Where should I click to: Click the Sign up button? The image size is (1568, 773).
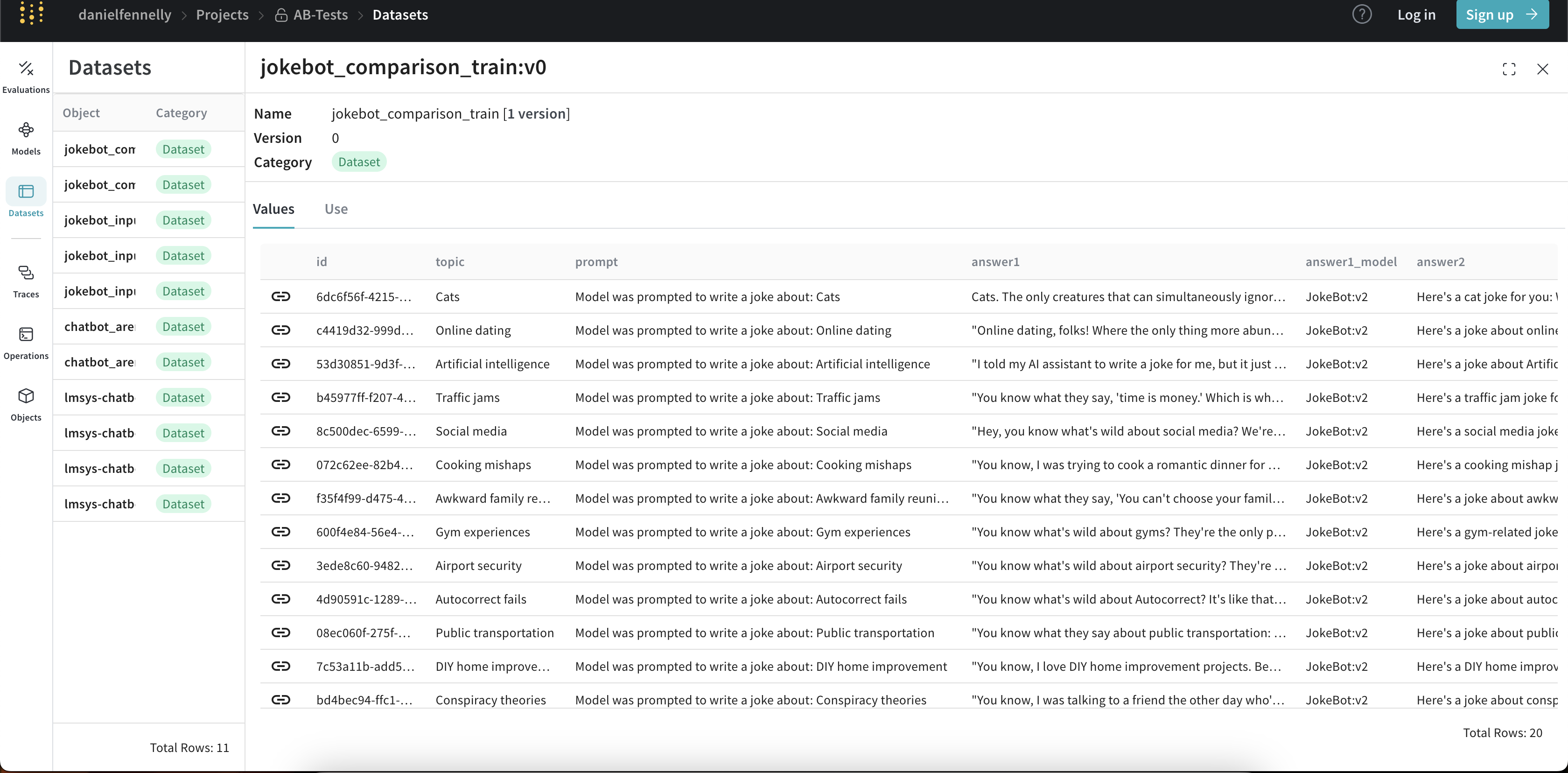[x=1502, y=14]
